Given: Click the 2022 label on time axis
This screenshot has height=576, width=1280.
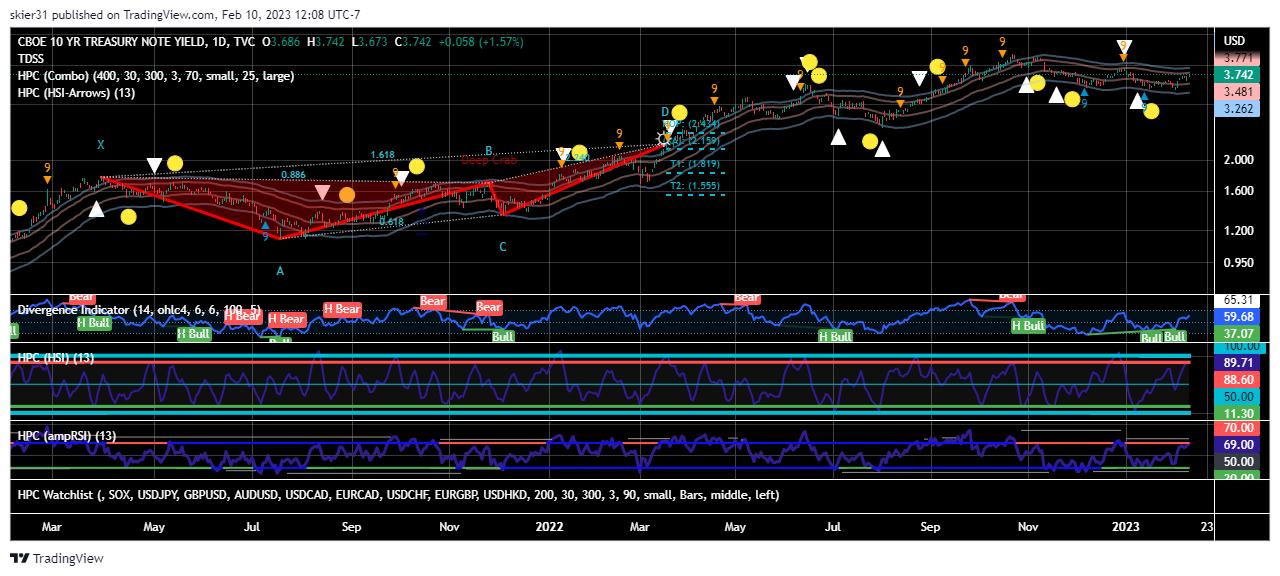Looking at the screenshot, I should pos(549,525).
